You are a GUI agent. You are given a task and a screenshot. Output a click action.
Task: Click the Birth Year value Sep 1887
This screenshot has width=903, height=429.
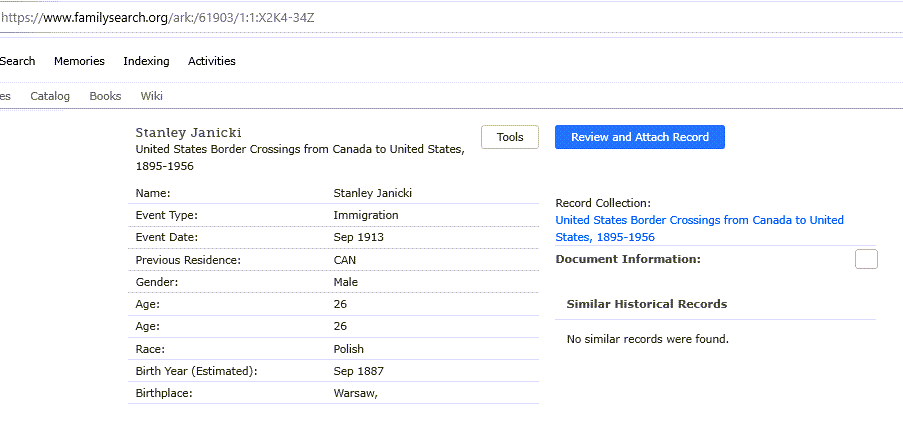[x=358, y=371]
